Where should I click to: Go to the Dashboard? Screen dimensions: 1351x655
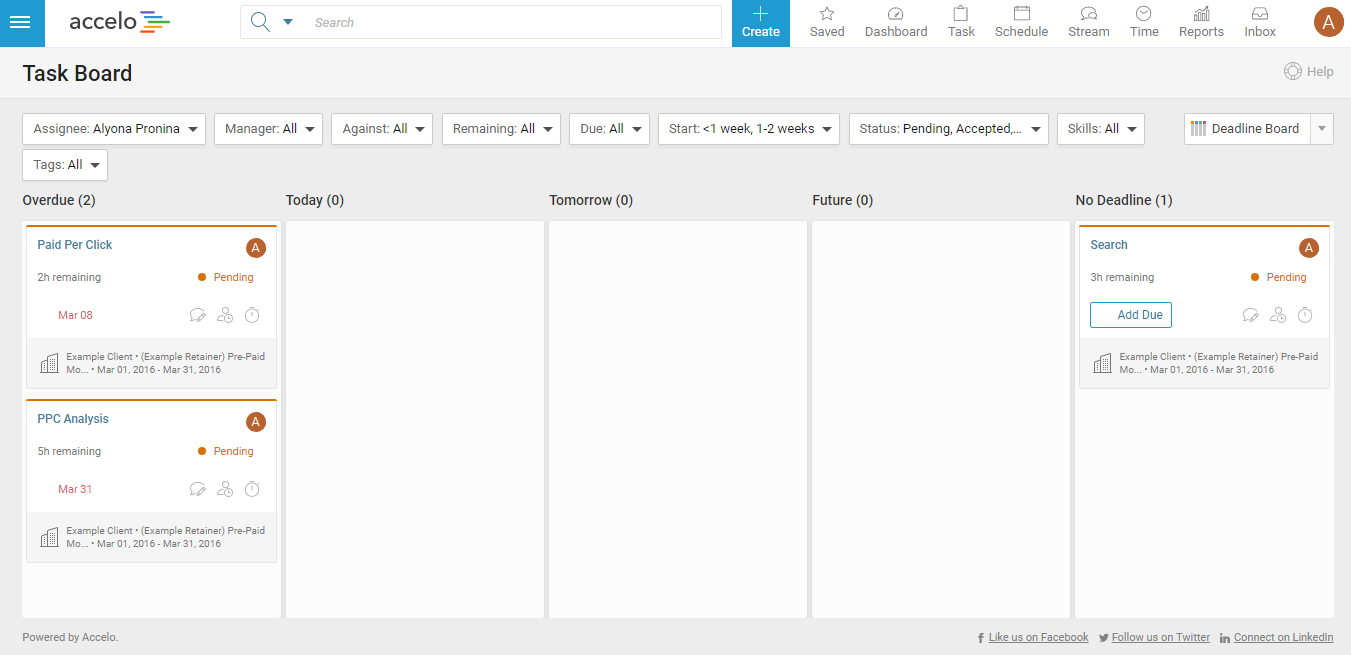(896, 23)
